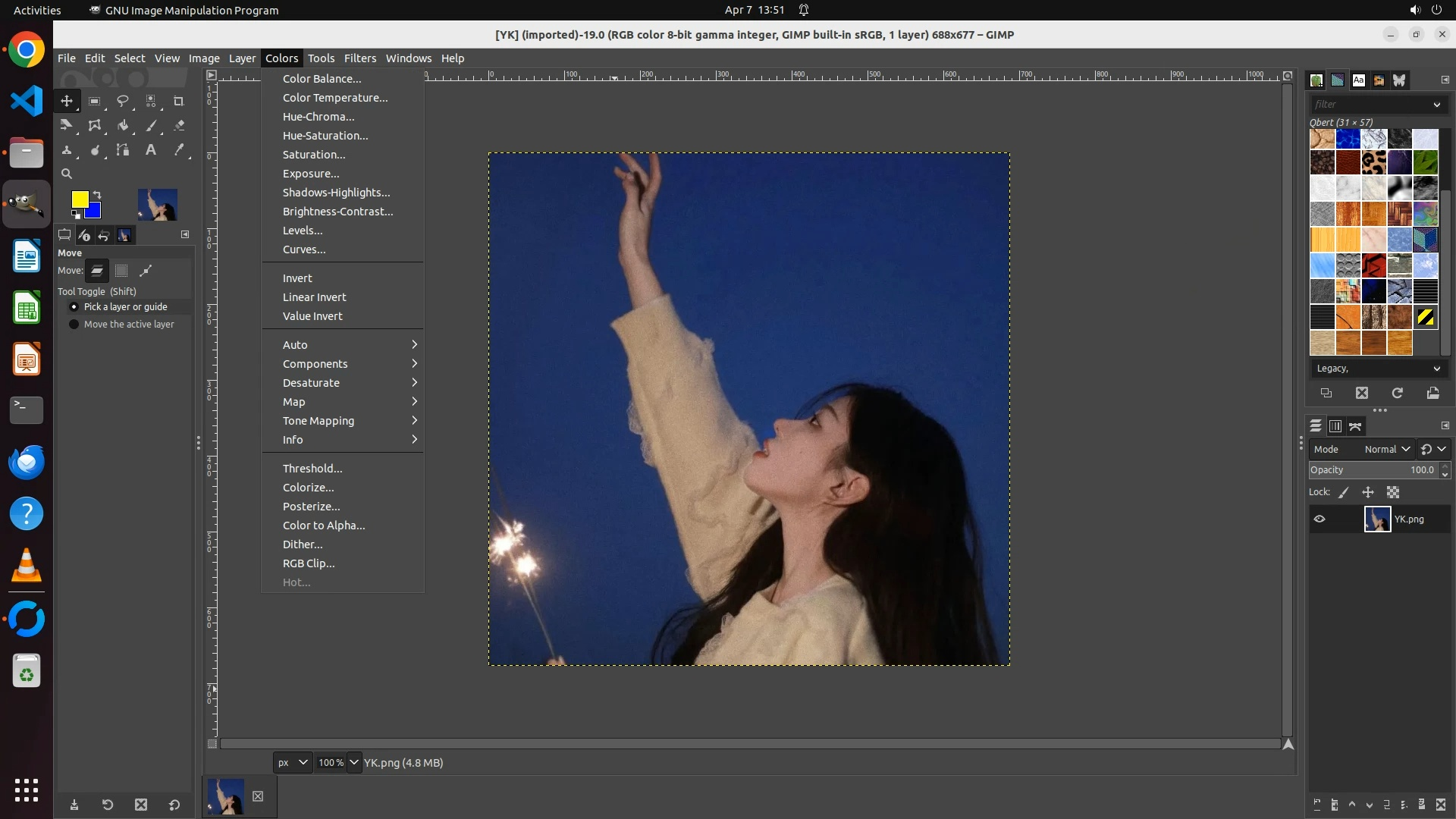Select the Bucket Fill tool

pos(123,126)
